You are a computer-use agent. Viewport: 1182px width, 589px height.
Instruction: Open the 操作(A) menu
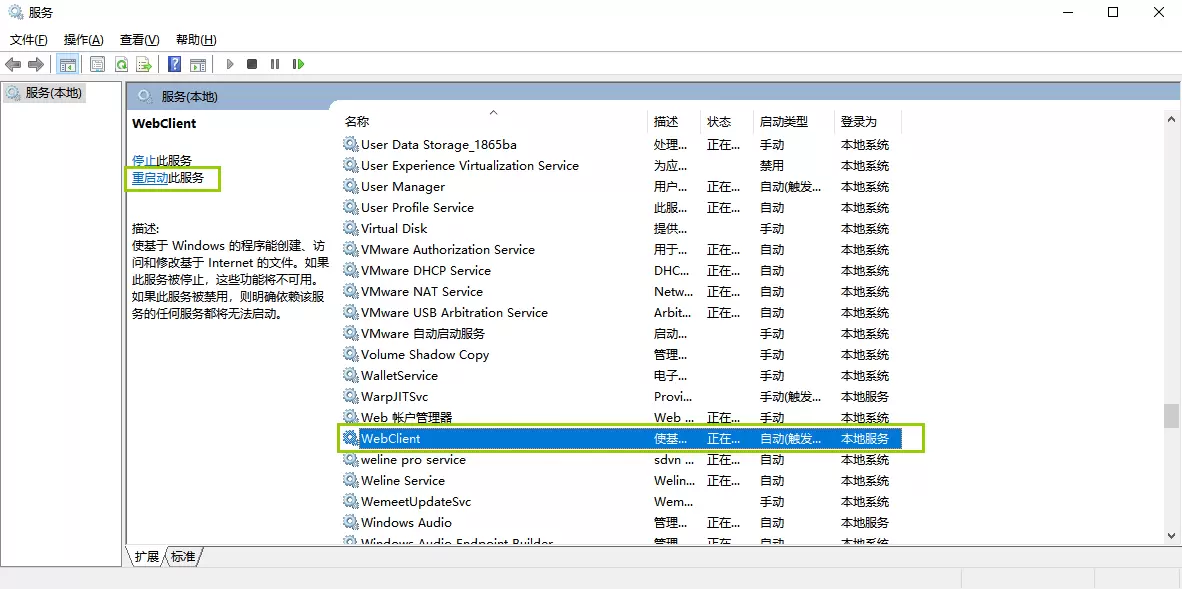pyautogui.click(x=83, y=40)
